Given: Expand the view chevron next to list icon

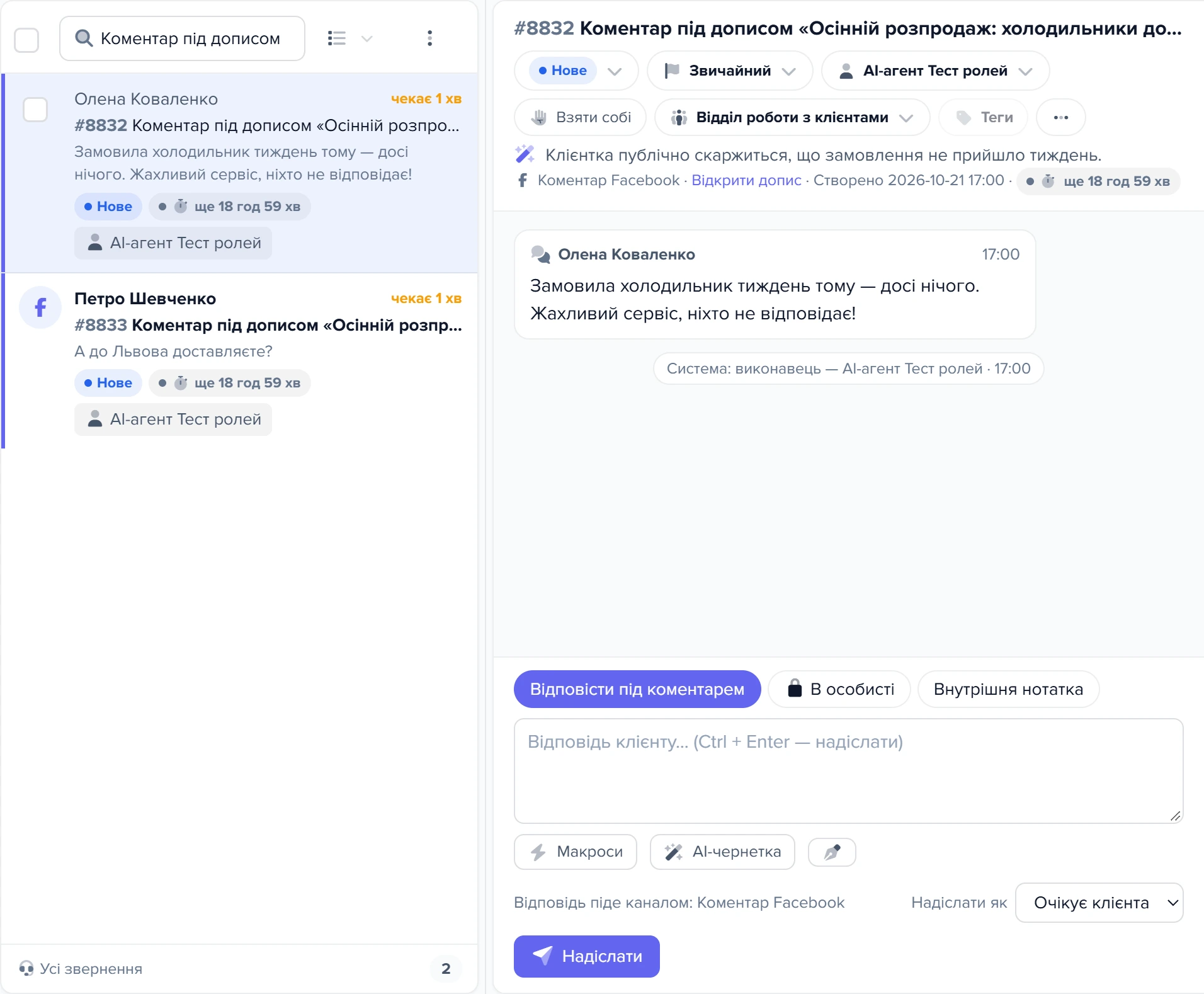Looking at the screenshot, I should 367,38.
